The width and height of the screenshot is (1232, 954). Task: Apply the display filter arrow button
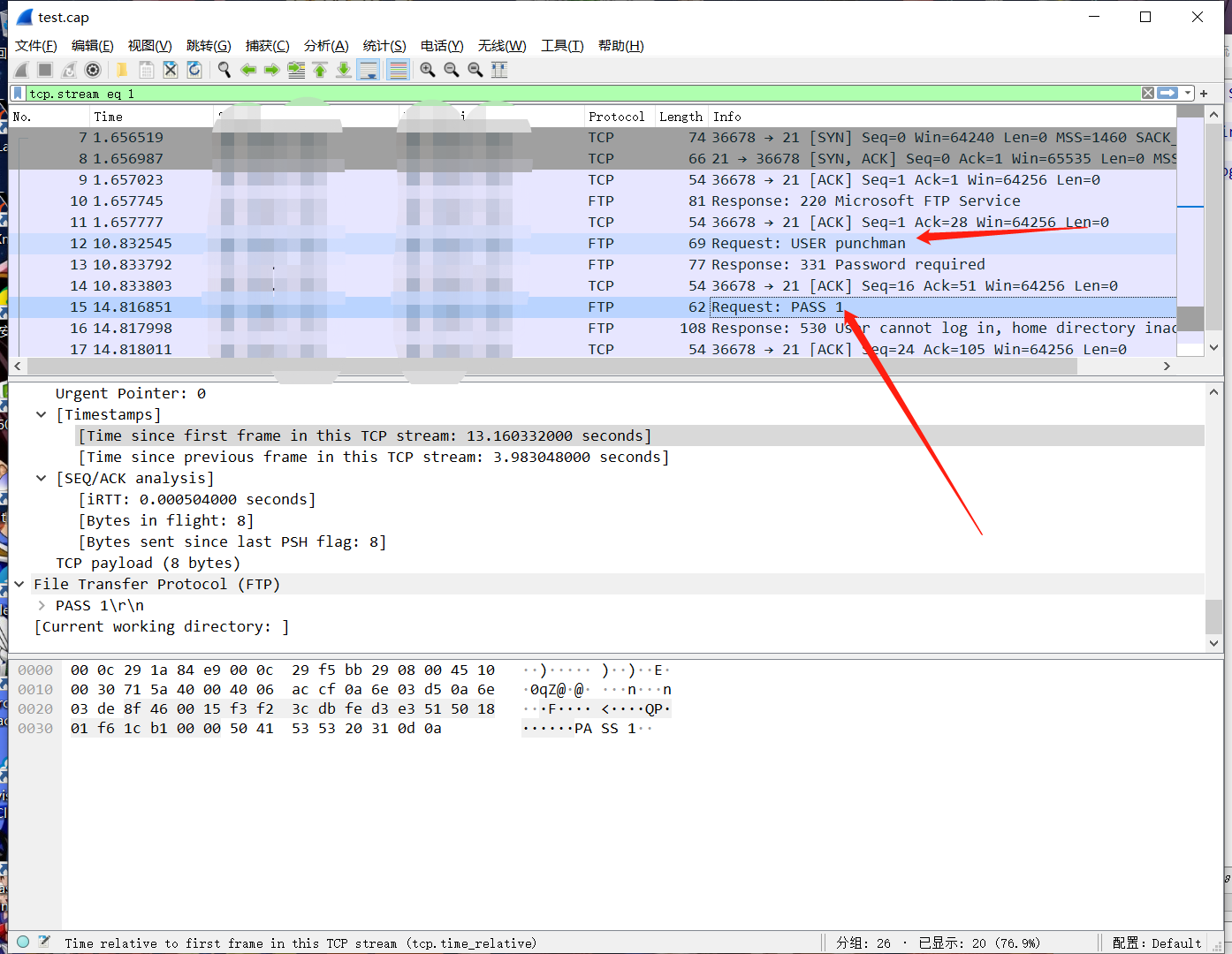(1168, 93)
